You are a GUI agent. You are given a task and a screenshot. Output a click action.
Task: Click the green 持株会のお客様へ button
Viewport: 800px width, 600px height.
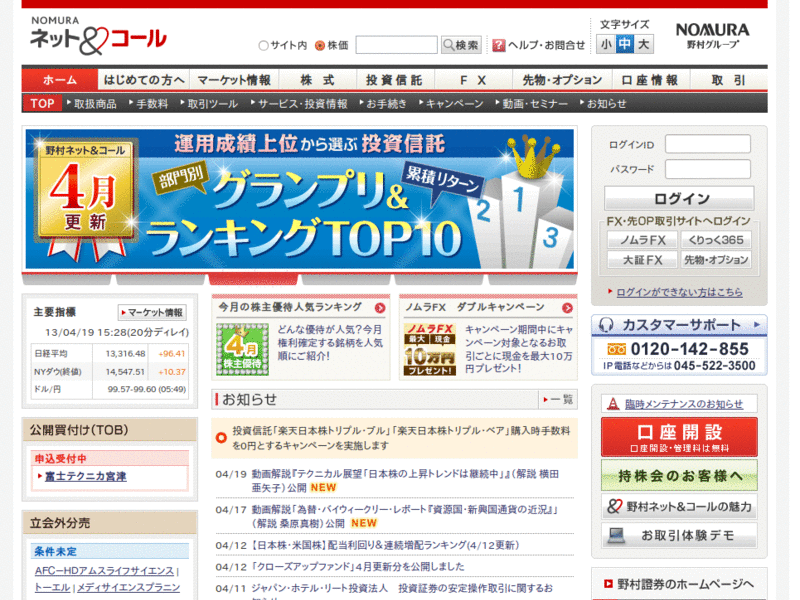click(679, 475)
